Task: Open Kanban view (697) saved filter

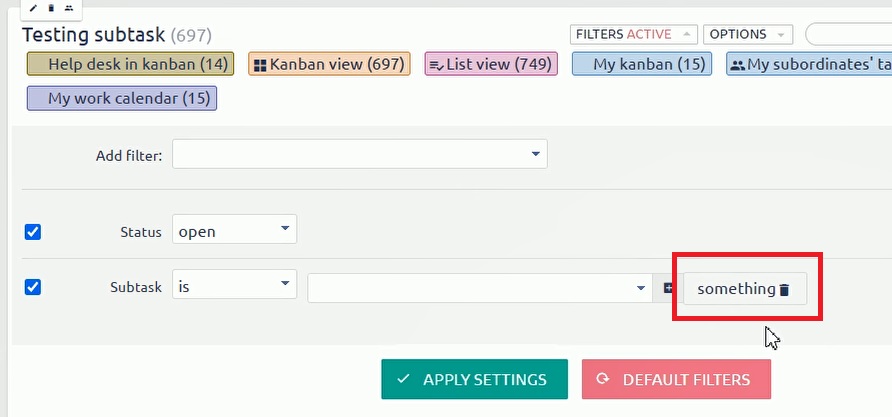Action: (329, 65)
